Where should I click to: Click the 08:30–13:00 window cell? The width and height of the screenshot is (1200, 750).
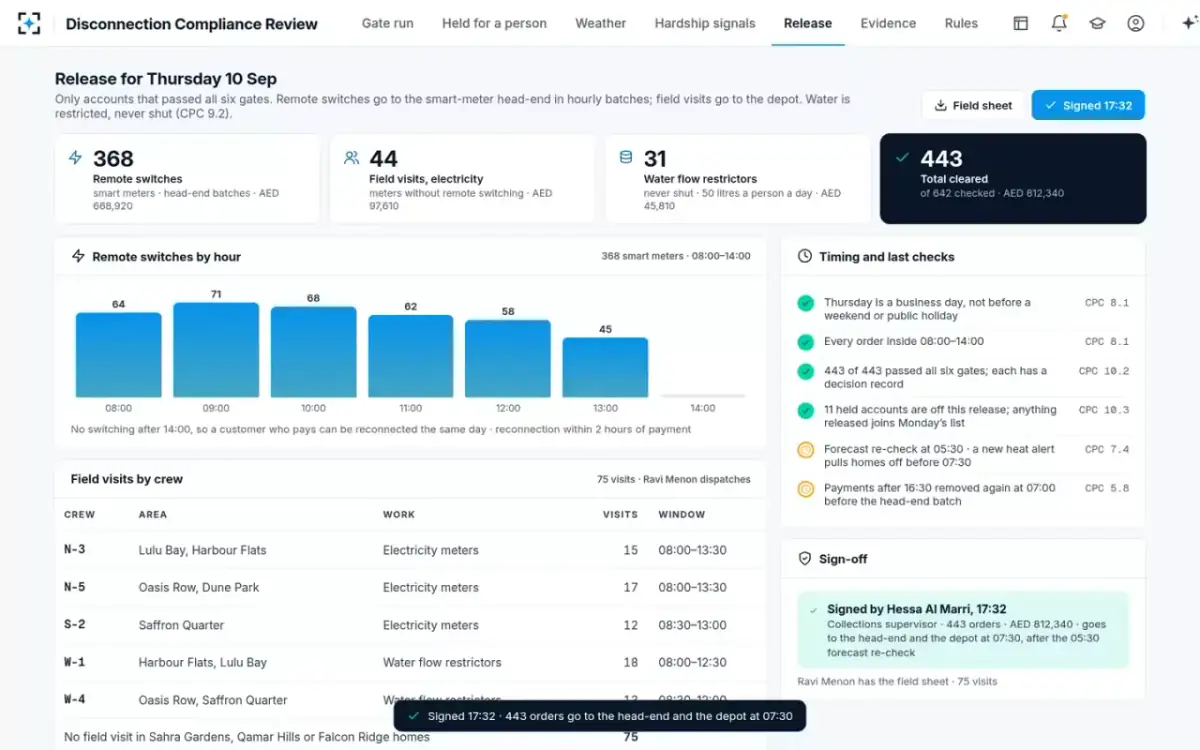[692, 625]
